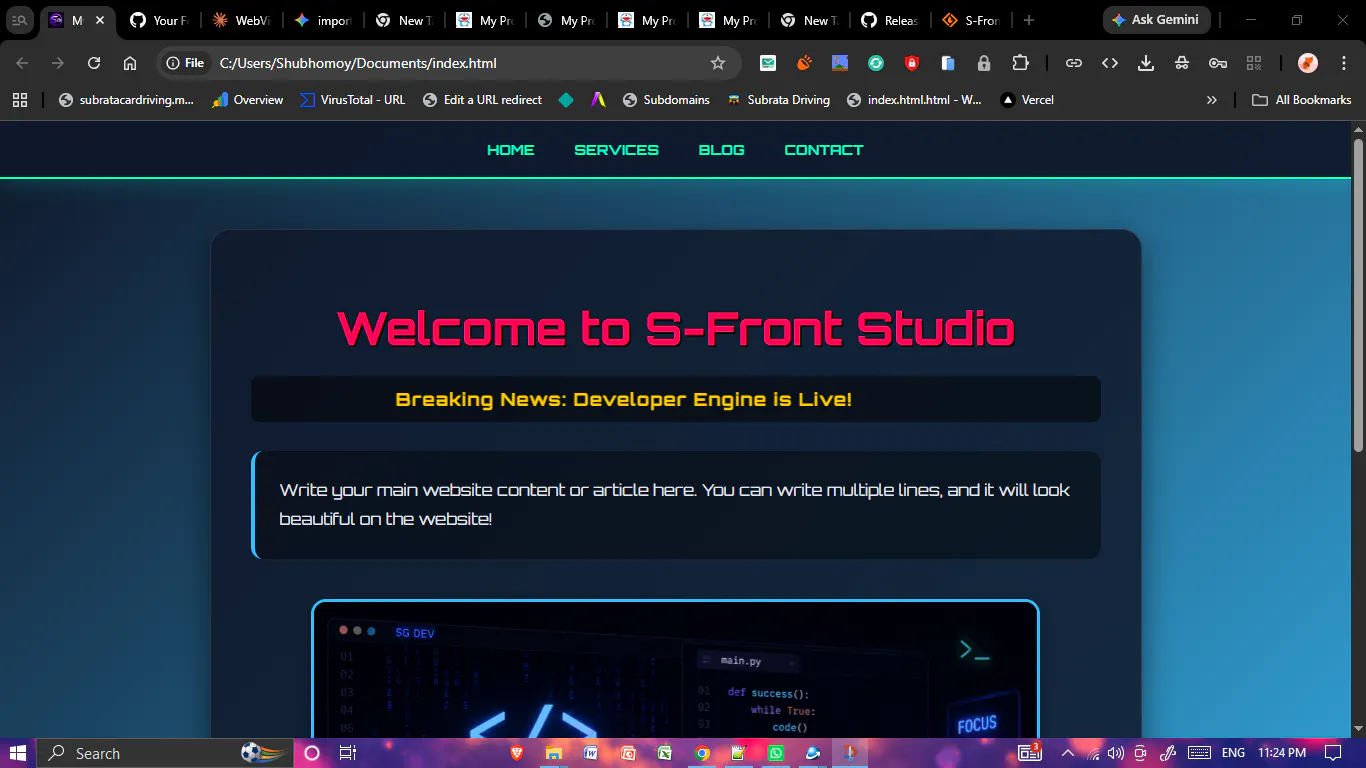Open the All Bookmarks folder
This screenshot has width=1366, height=768.
1302,100
